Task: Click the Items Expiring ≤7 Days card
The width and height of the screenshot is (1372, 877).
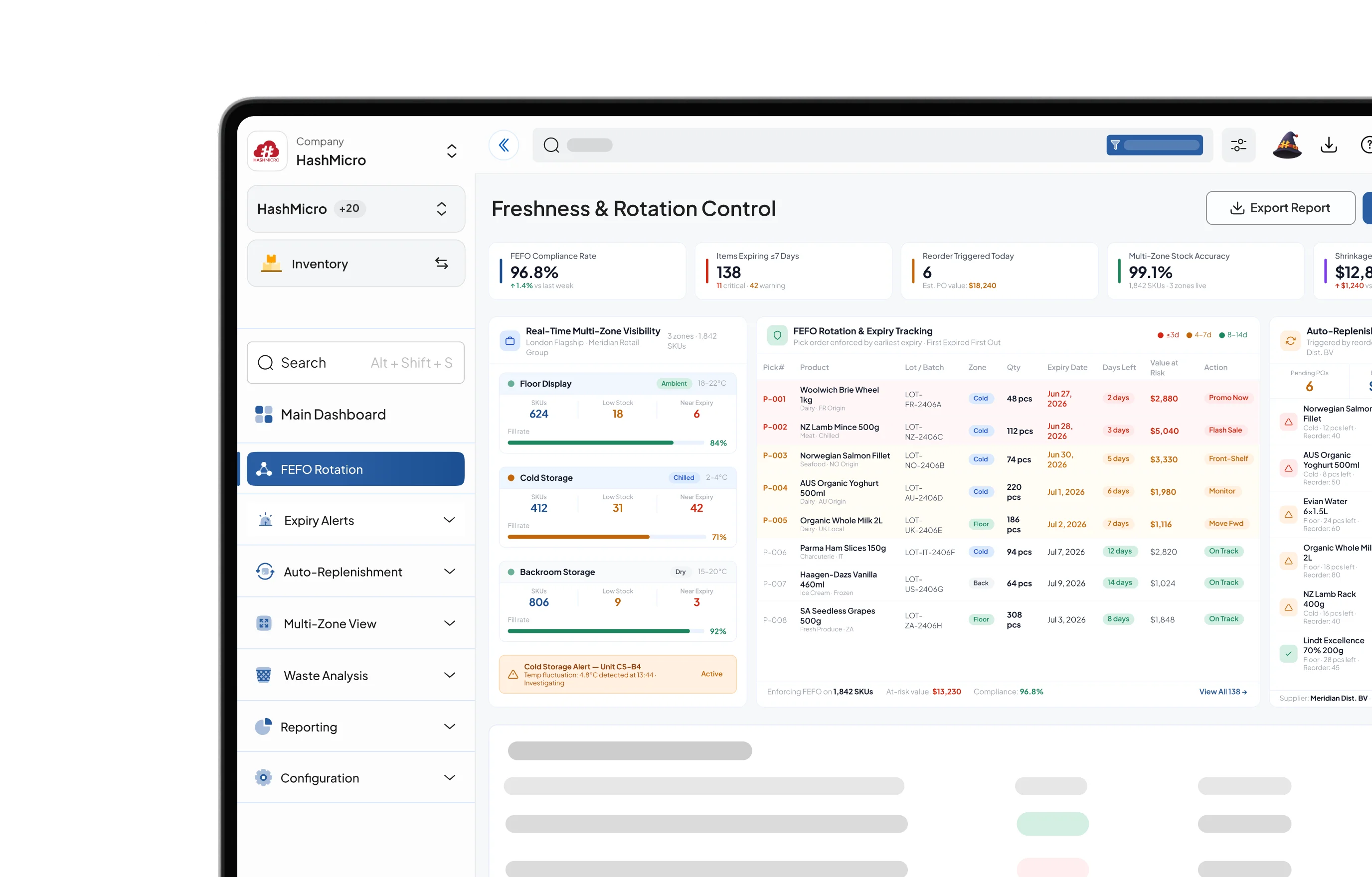Action: [793, 271]
